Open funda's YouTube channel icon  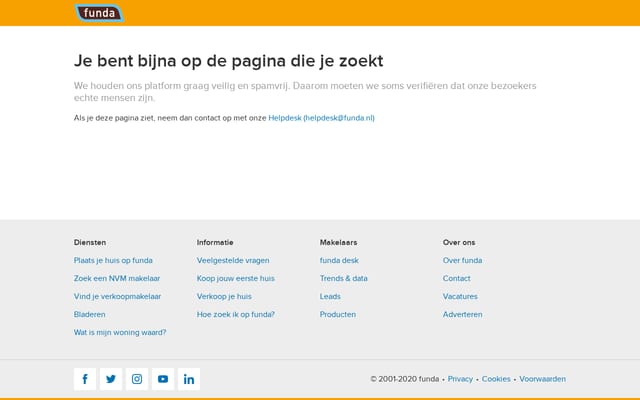tap(163, 379)
